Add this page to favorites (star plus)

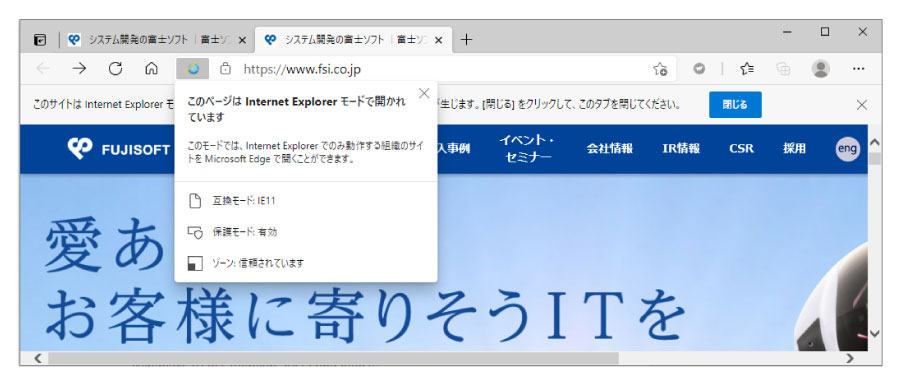(x=660, y=69)
